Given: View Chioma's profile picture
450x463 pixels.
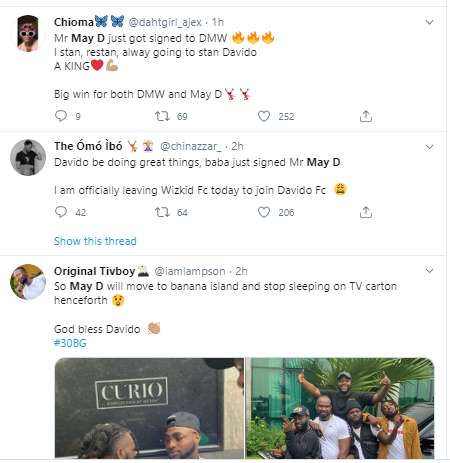Looking at the screenshot, I should click(x=28, y=33).
